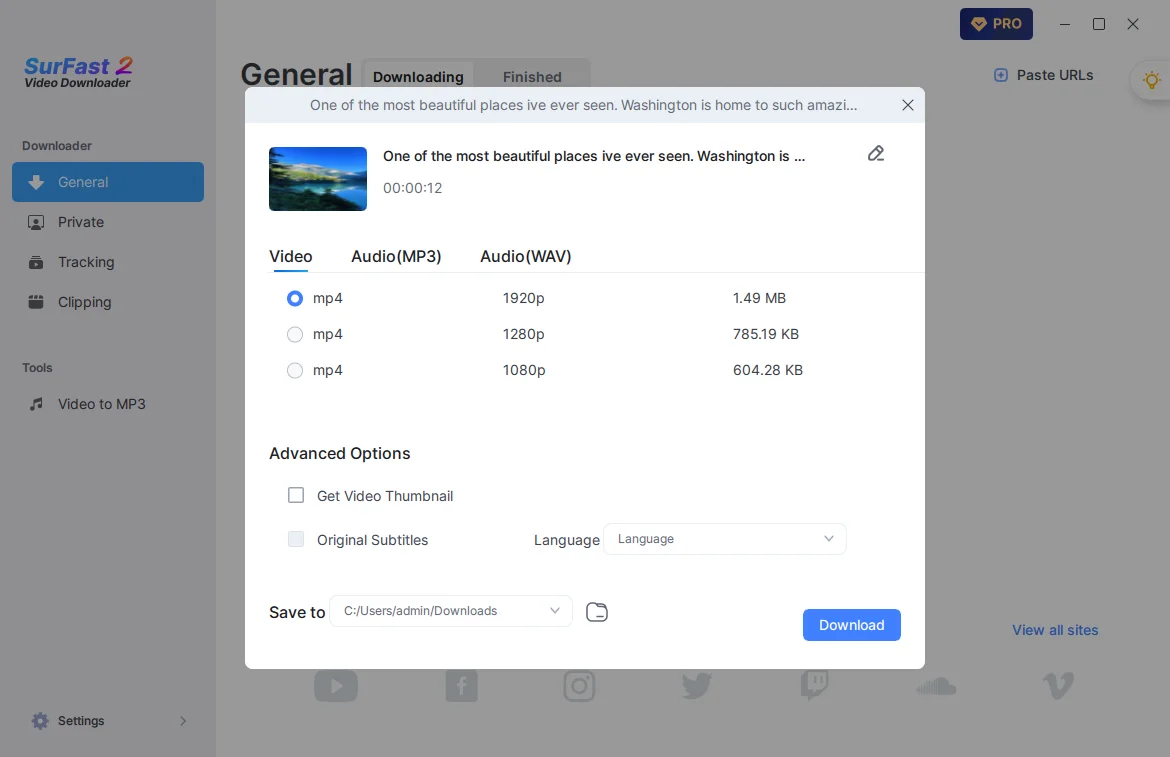
Task: Open the Clipping tool
Action: coord(84,302)
